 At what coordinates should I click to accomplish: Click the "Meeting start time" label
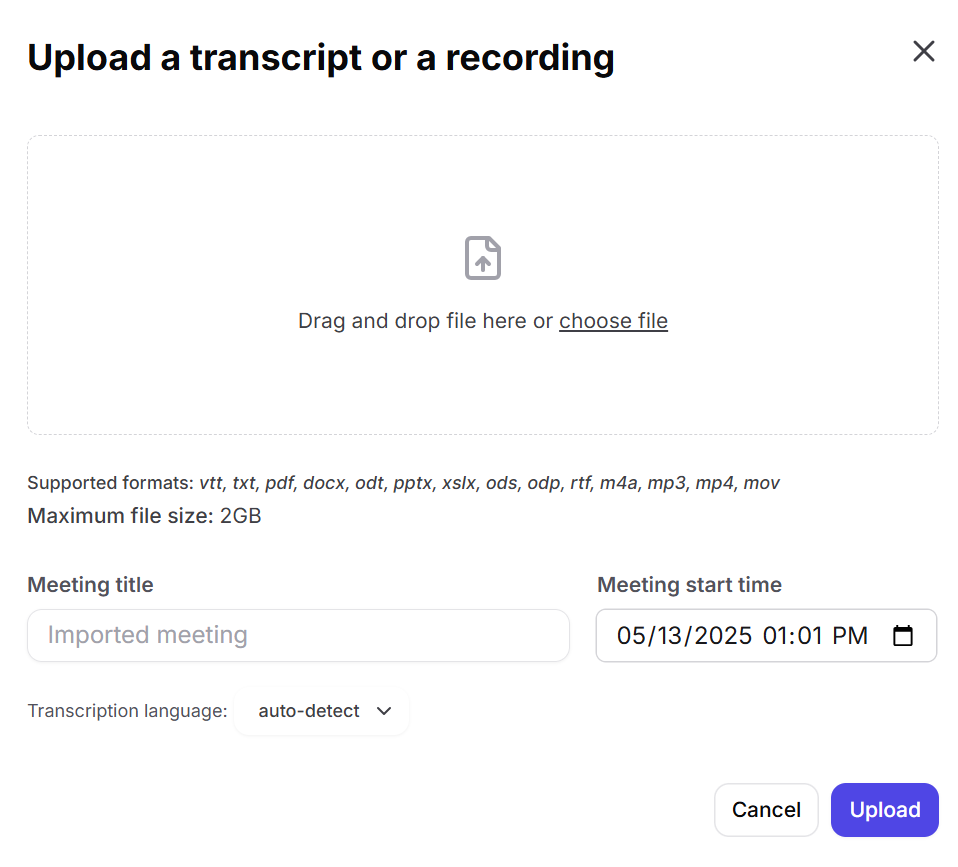click(x=689, y=585)
